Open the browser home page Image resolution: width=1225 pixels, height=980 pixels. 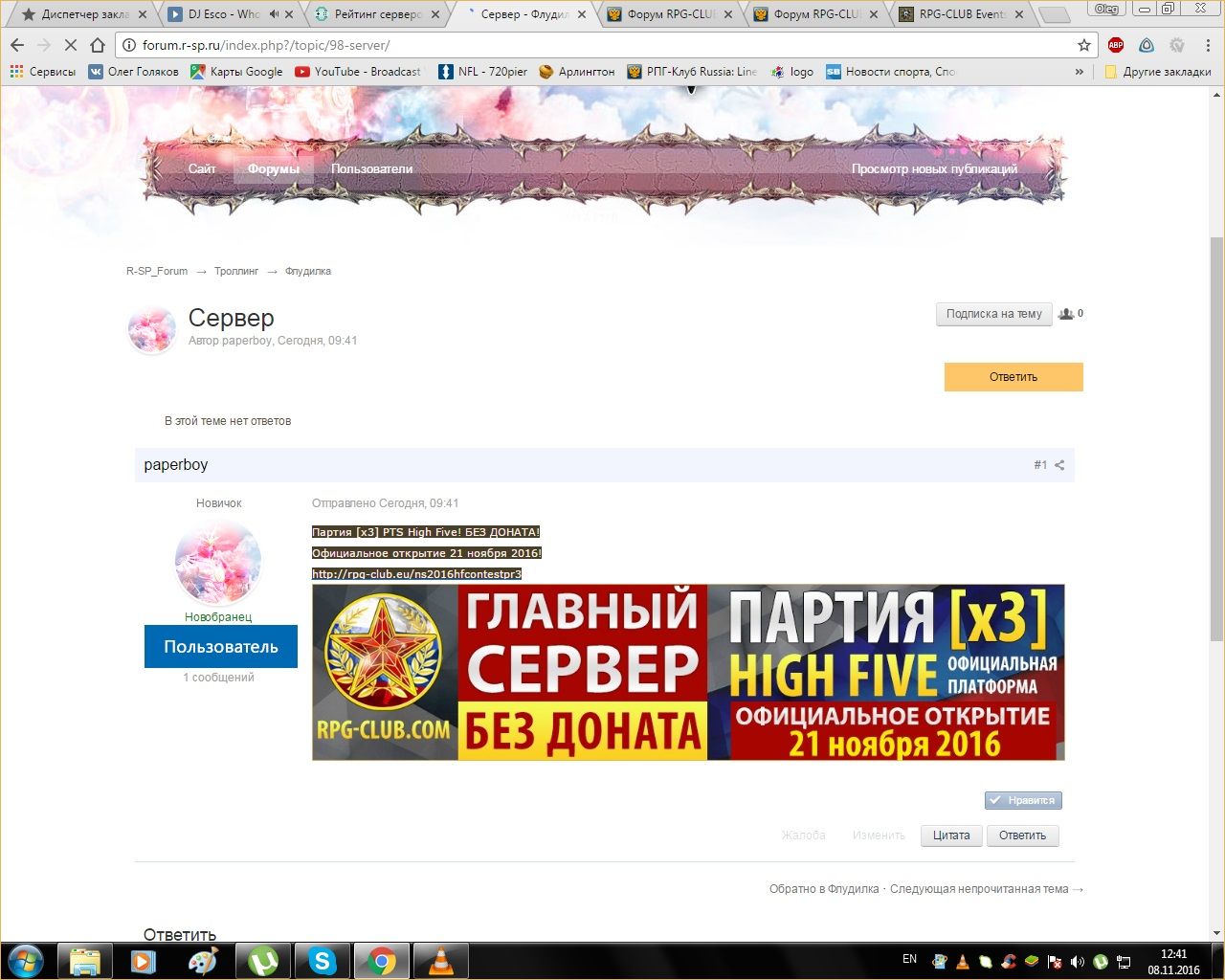[97, 45]
